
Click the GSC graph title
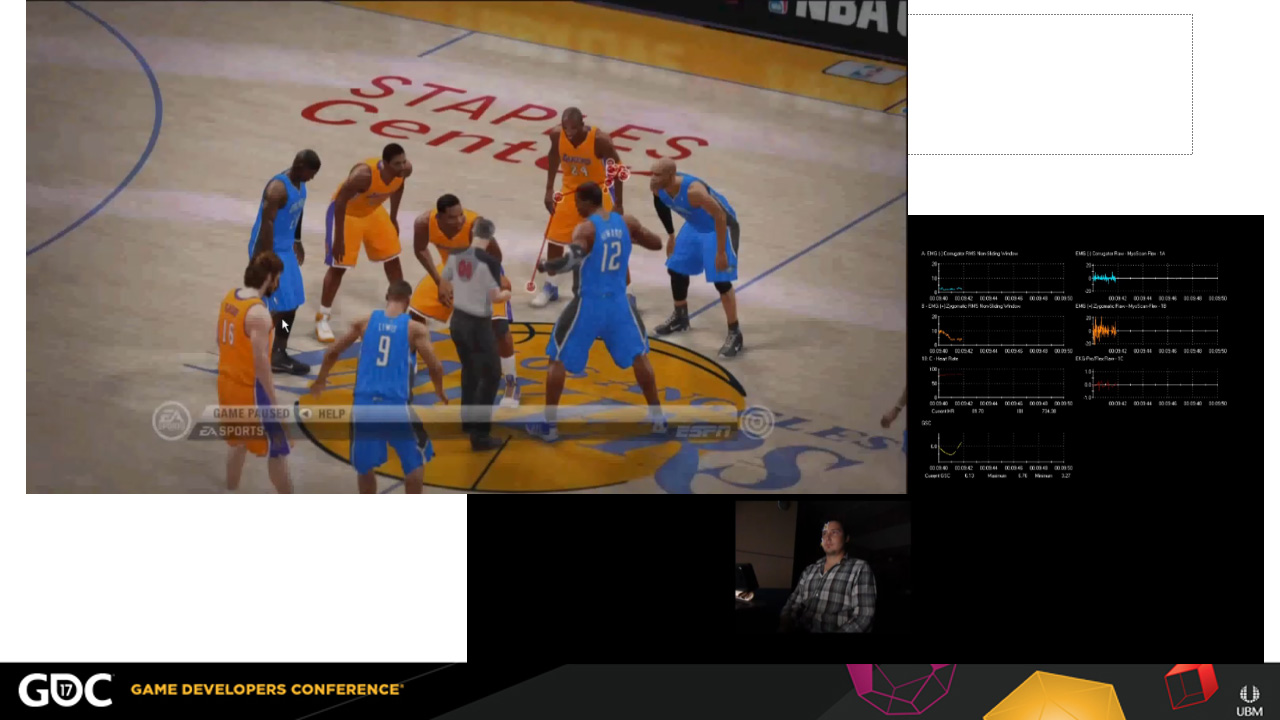point(926,423)
